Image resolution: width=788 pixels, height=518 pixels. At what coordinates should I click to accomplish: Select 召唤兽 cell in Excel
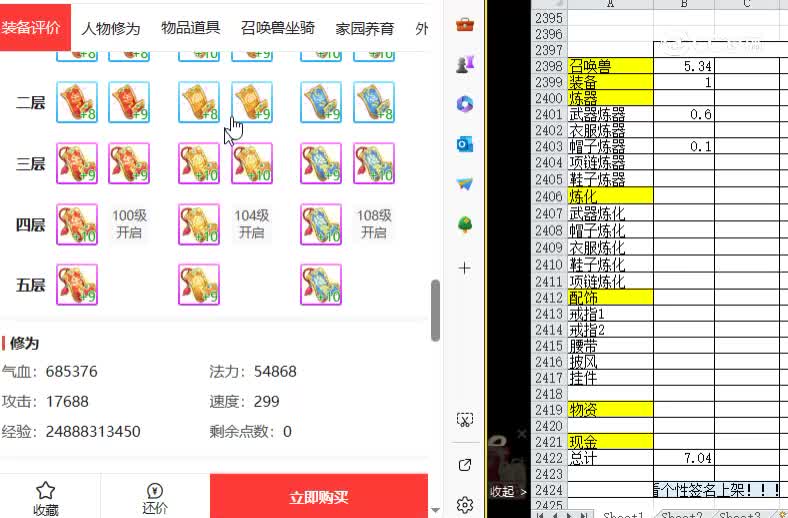(x=611, y=66)
